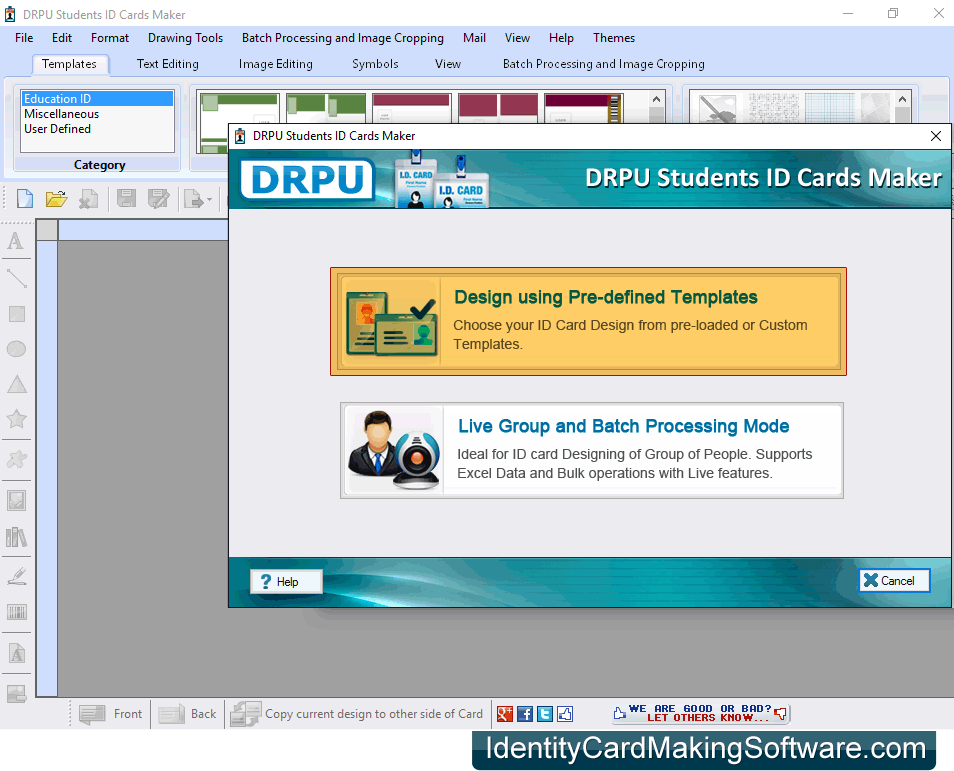Open the Themes menu

pos(614,38)
